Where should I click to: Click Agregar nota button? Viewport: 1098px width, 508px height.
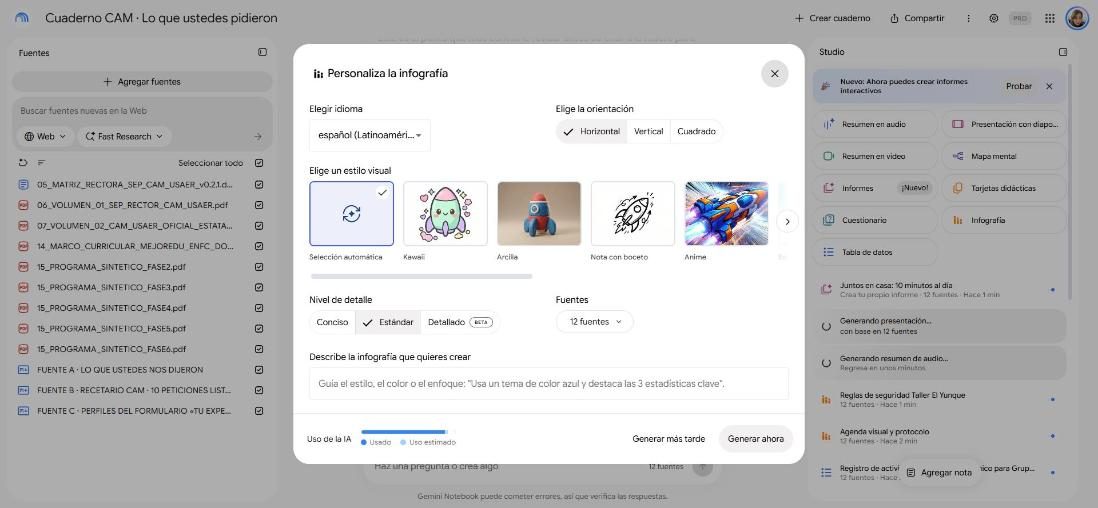(939, 473)
